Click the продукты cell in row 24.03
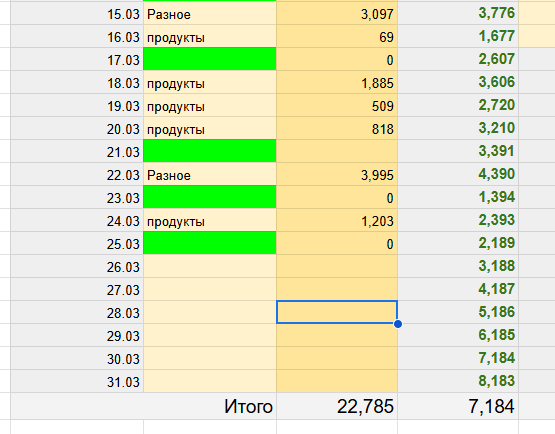 coord(210,221)
